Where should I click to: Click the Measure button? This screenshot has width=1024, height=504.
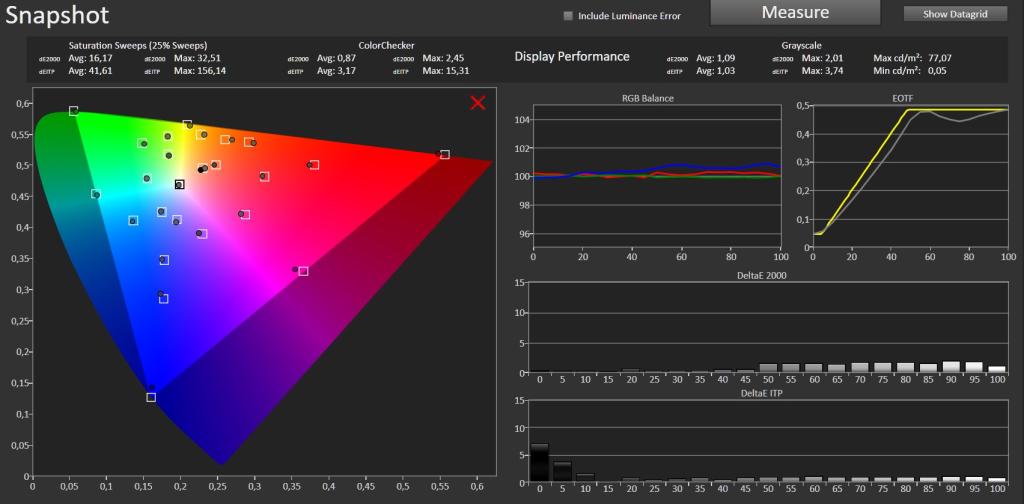click(x=795, y=12)
